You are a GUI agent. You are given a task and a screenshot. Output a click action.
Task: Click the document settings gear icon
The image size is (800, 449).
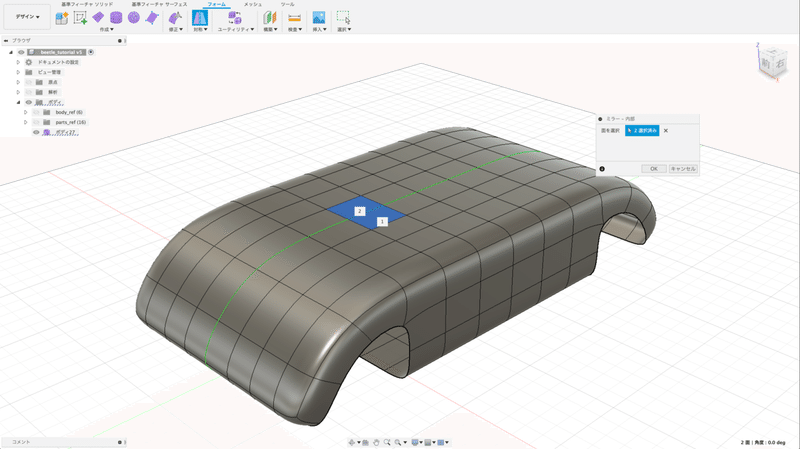tap(29, 62)
